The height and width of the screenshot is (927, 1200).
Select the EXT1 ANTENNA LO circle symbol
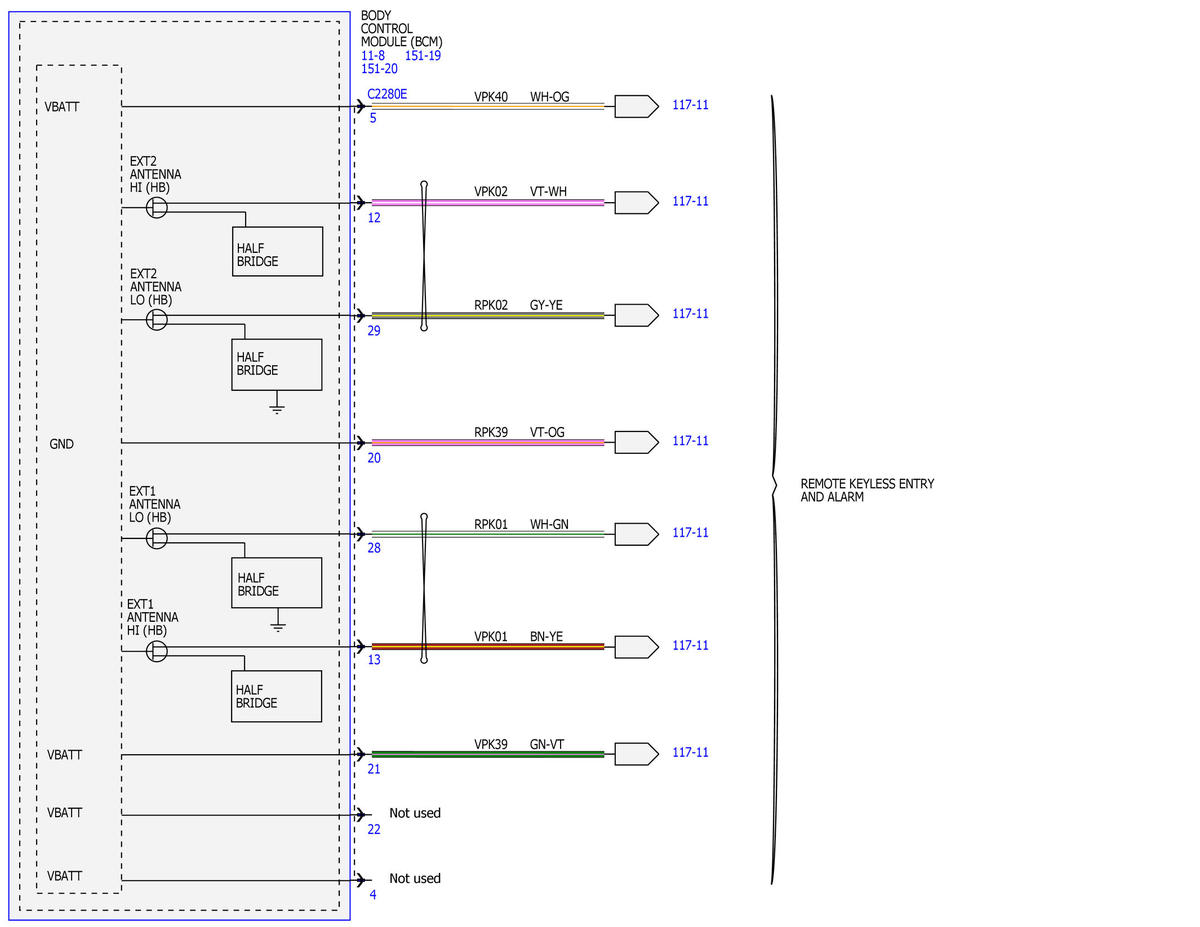pyautogui.click(x=157, y=538)
